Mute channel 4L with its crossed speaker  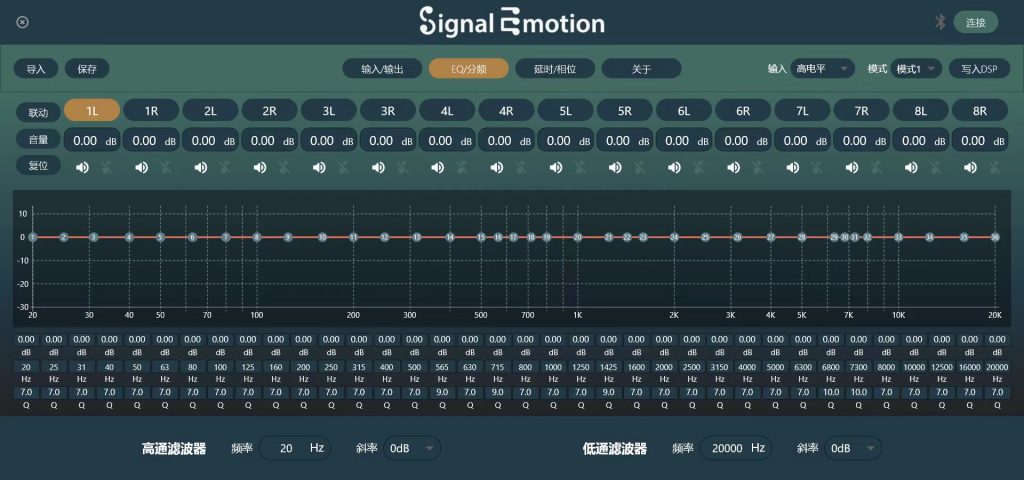pyautogui.click(x=462, y=168)
